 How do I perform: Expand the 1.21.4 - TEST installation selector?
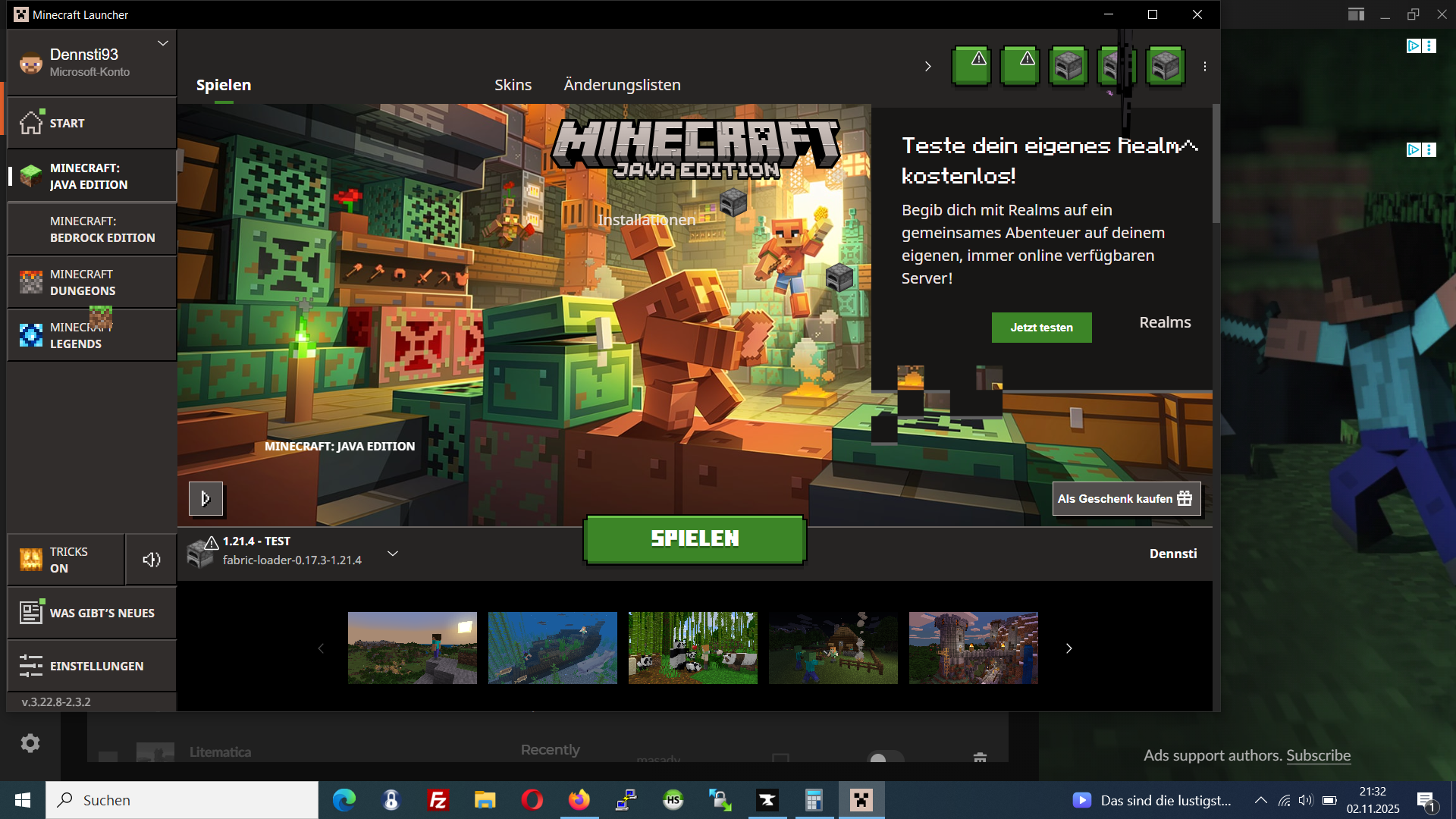click(393, 554)
